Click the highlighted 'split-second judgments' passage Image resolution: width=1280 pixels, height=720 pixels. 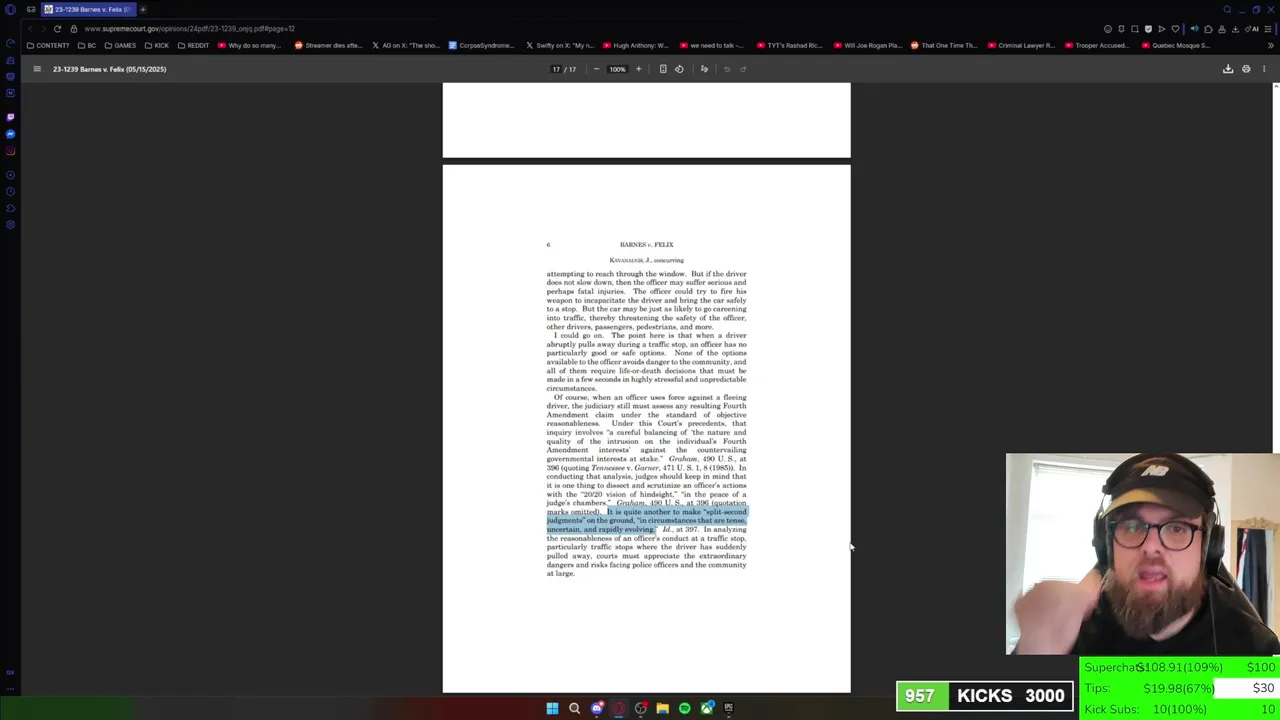tap(646, 520)
